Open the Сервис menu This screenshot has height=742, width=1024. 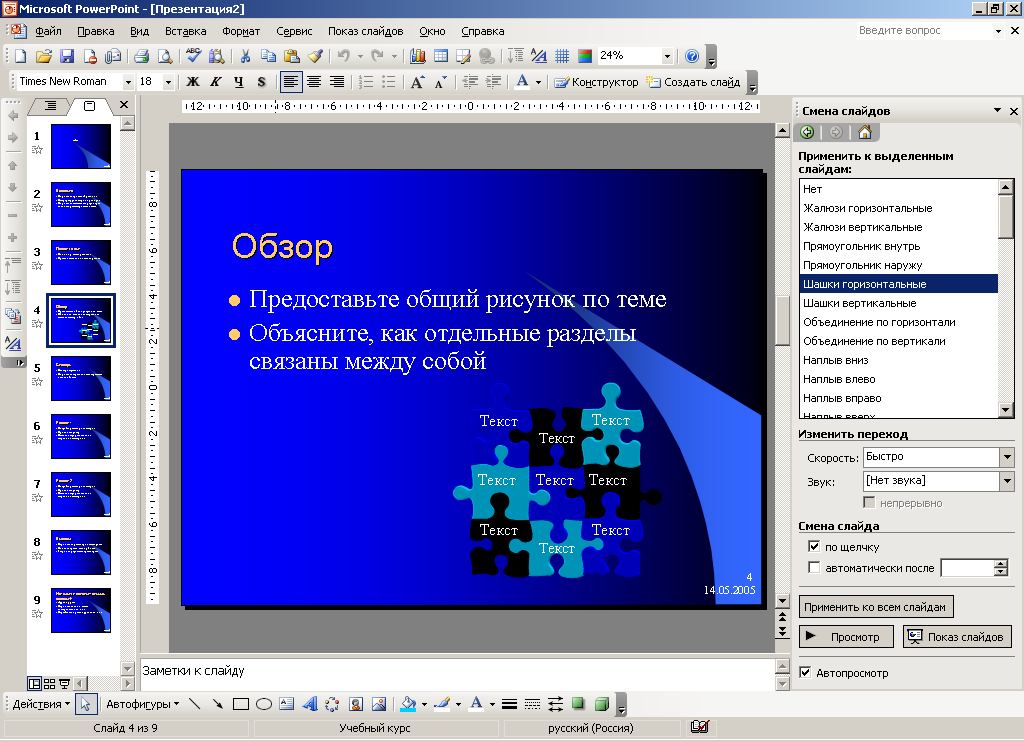coord(294,31)
